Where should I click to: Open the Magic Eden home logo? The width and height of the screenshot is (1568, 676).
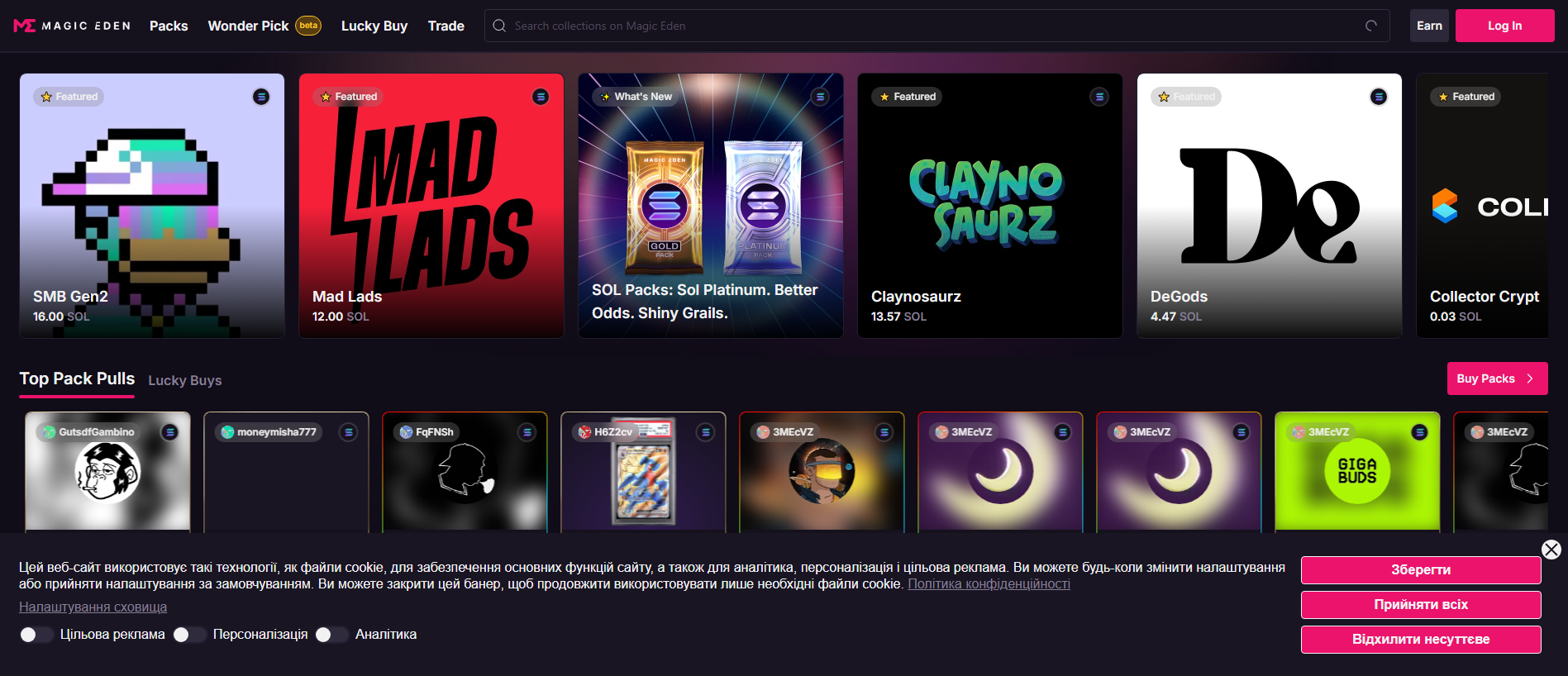coord(72,26)
